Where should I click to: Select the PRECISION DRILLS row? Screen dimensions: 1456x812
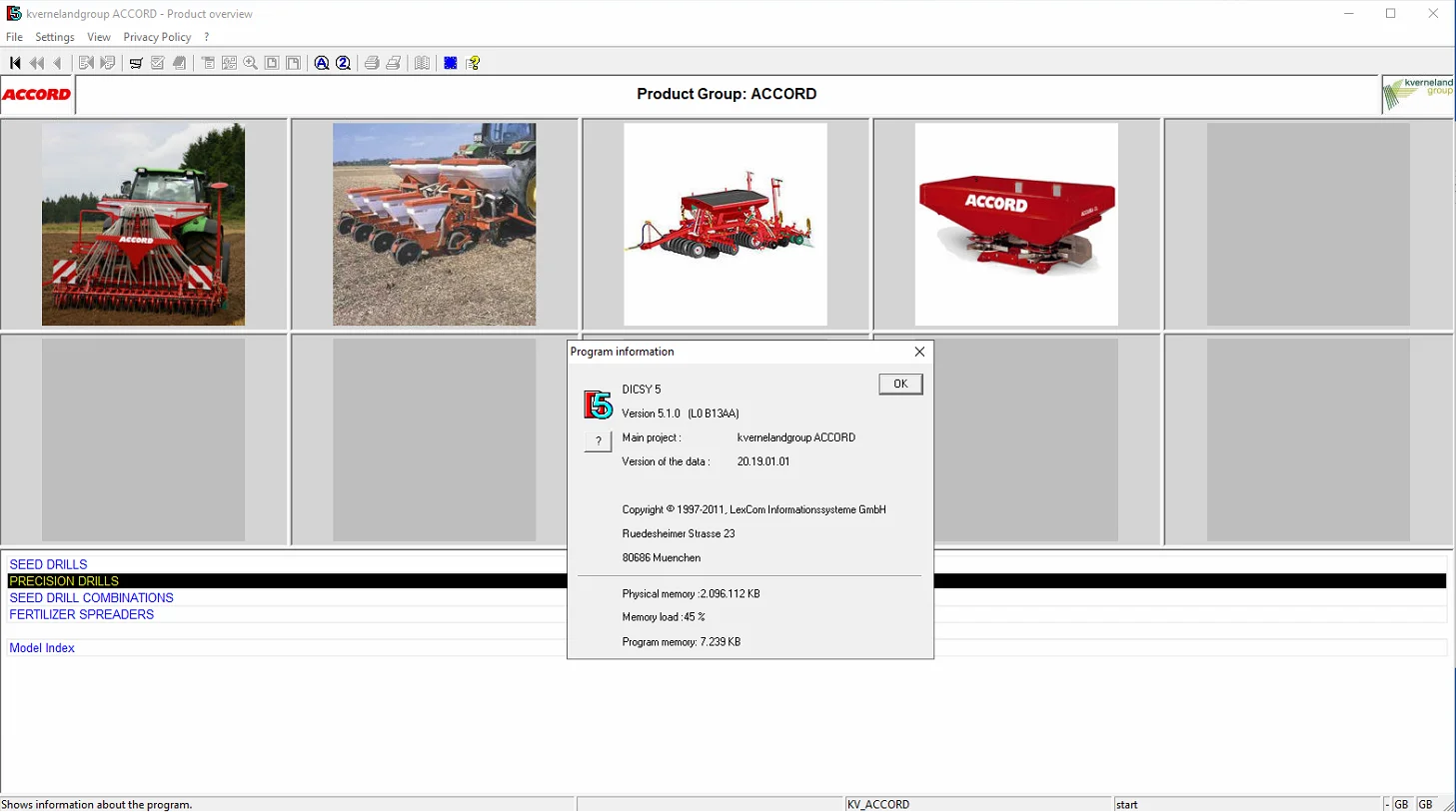727,581
